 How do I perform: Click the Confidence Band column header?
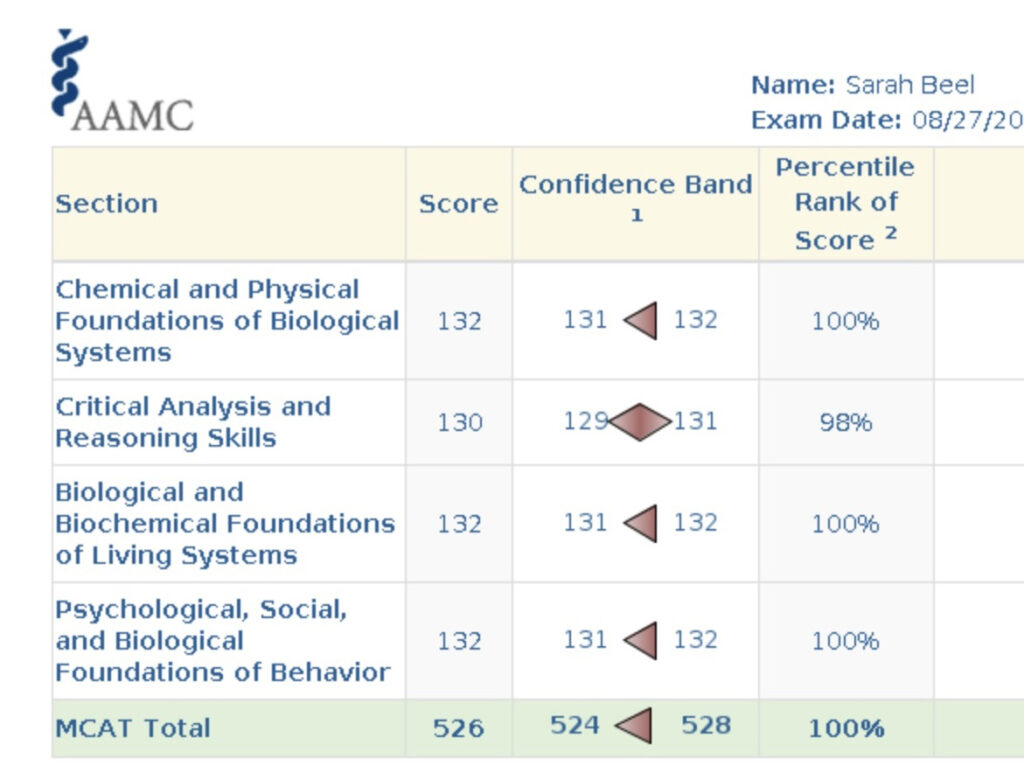coord(635,198)
